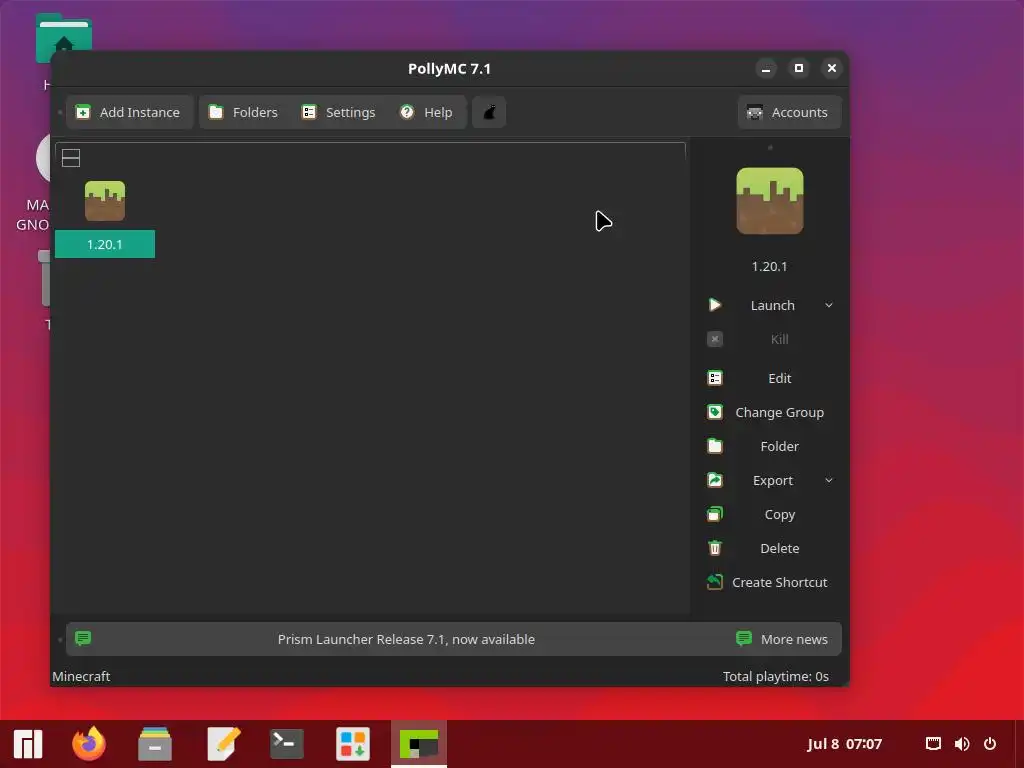Copy the selected instance
This screenshot has height=768, width=1024.
click(x=769, y=515)
